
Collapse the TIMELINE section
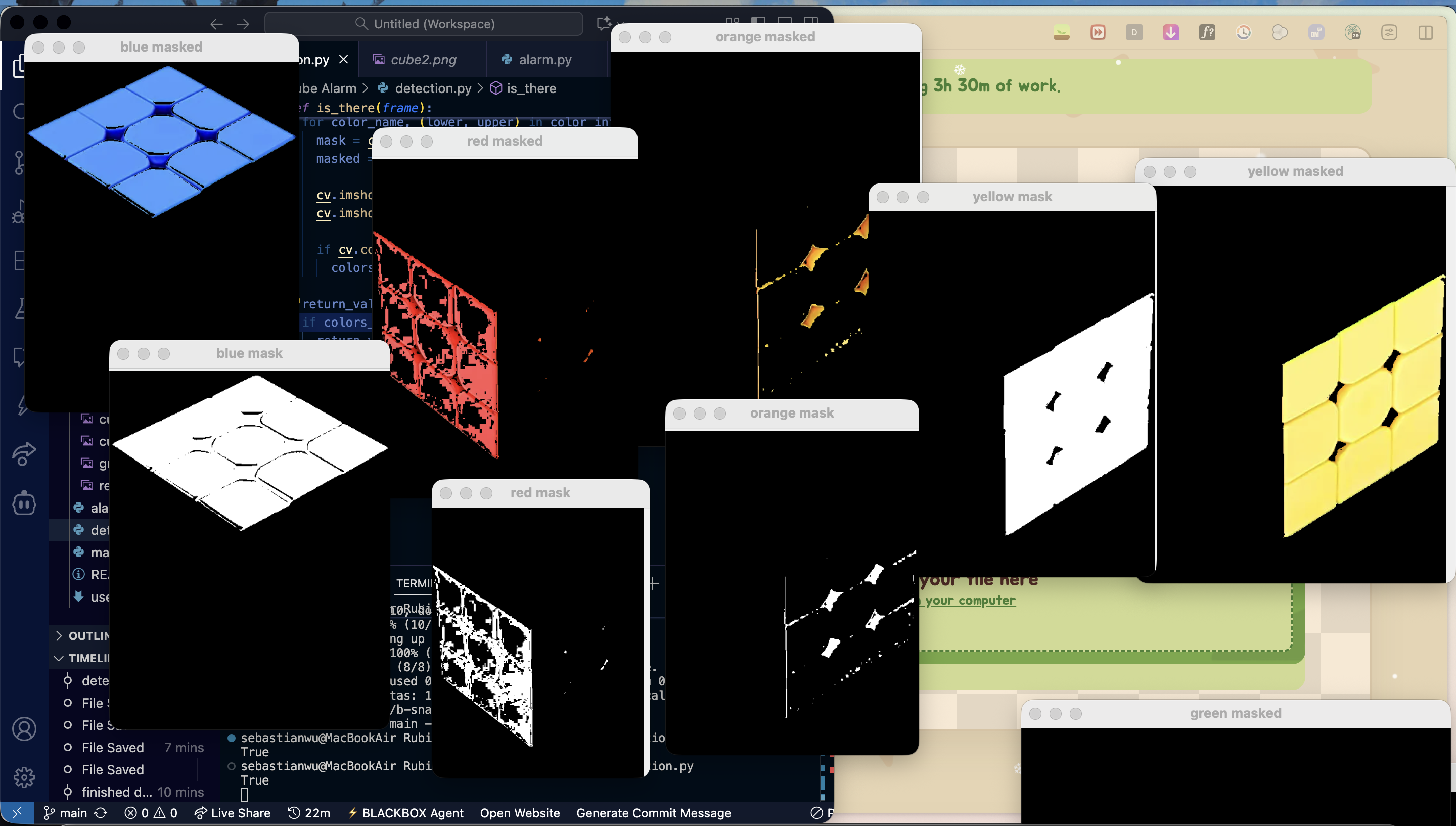click(x=59, y=658)
